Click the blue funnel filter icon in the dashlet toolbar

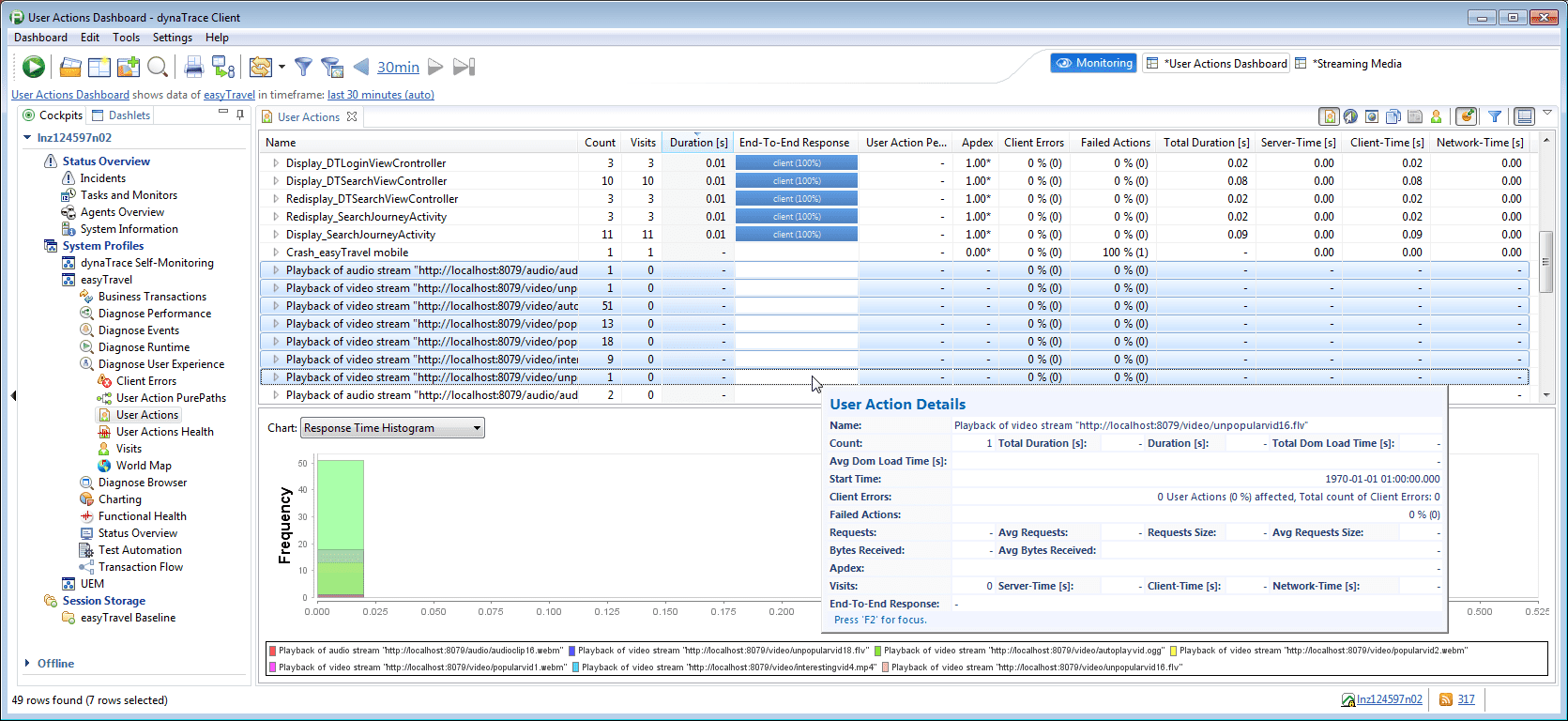point(1495,116)
